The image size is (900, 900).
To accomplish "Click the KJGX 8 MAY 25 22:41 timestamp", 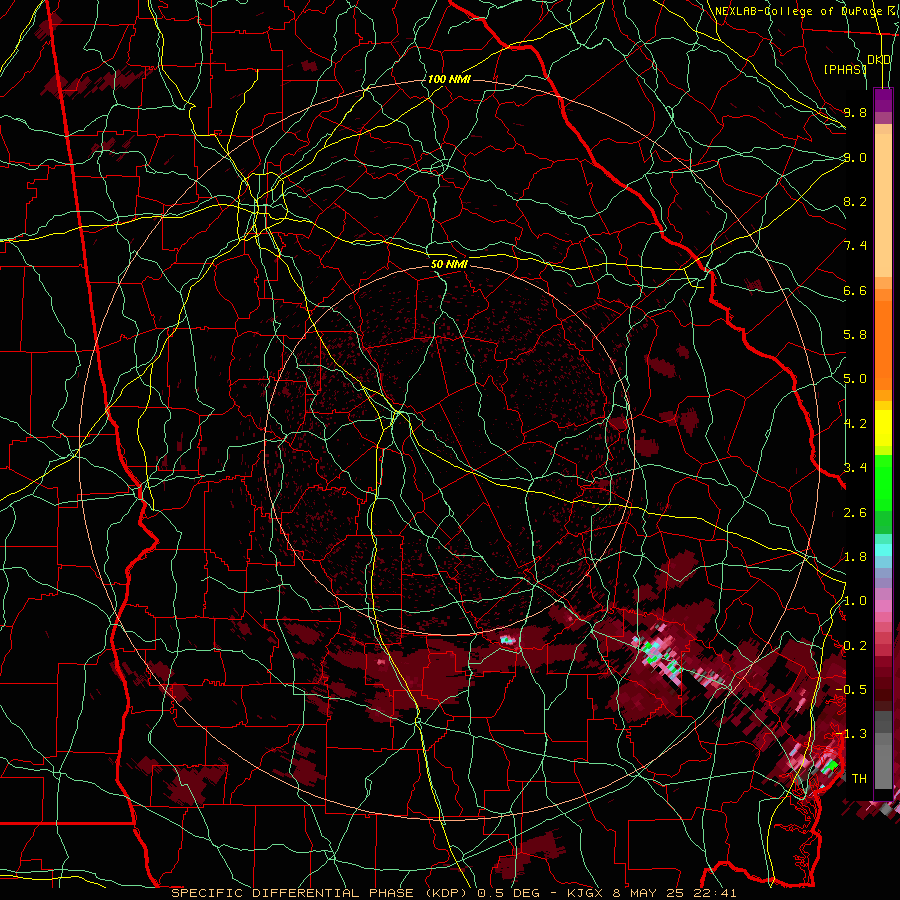I will tap(651, 893).
